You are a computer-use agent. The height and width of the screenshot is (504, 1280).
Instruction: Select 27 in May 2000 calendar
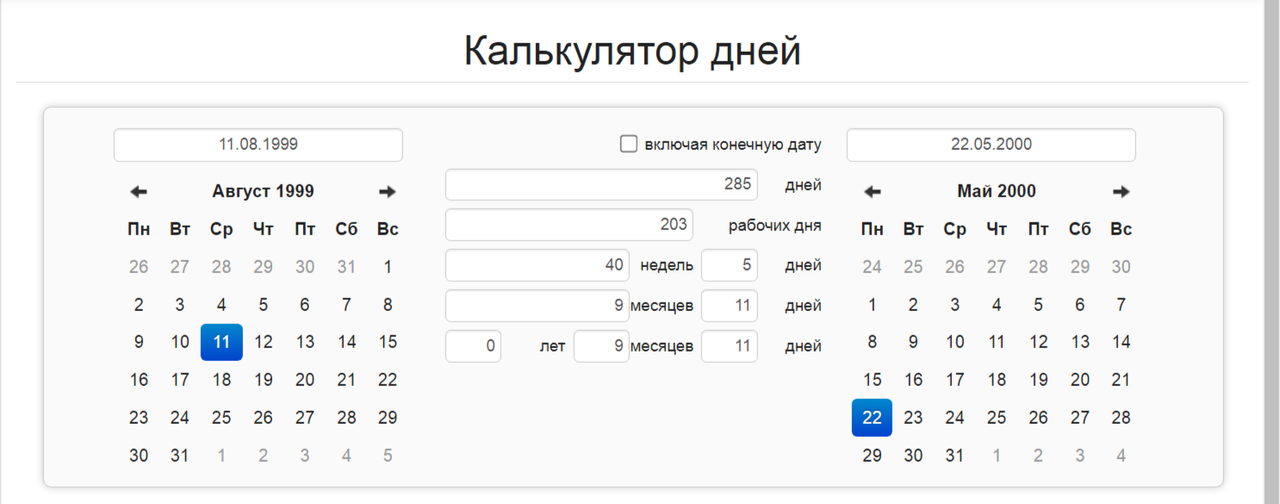tap(1080, 418)
